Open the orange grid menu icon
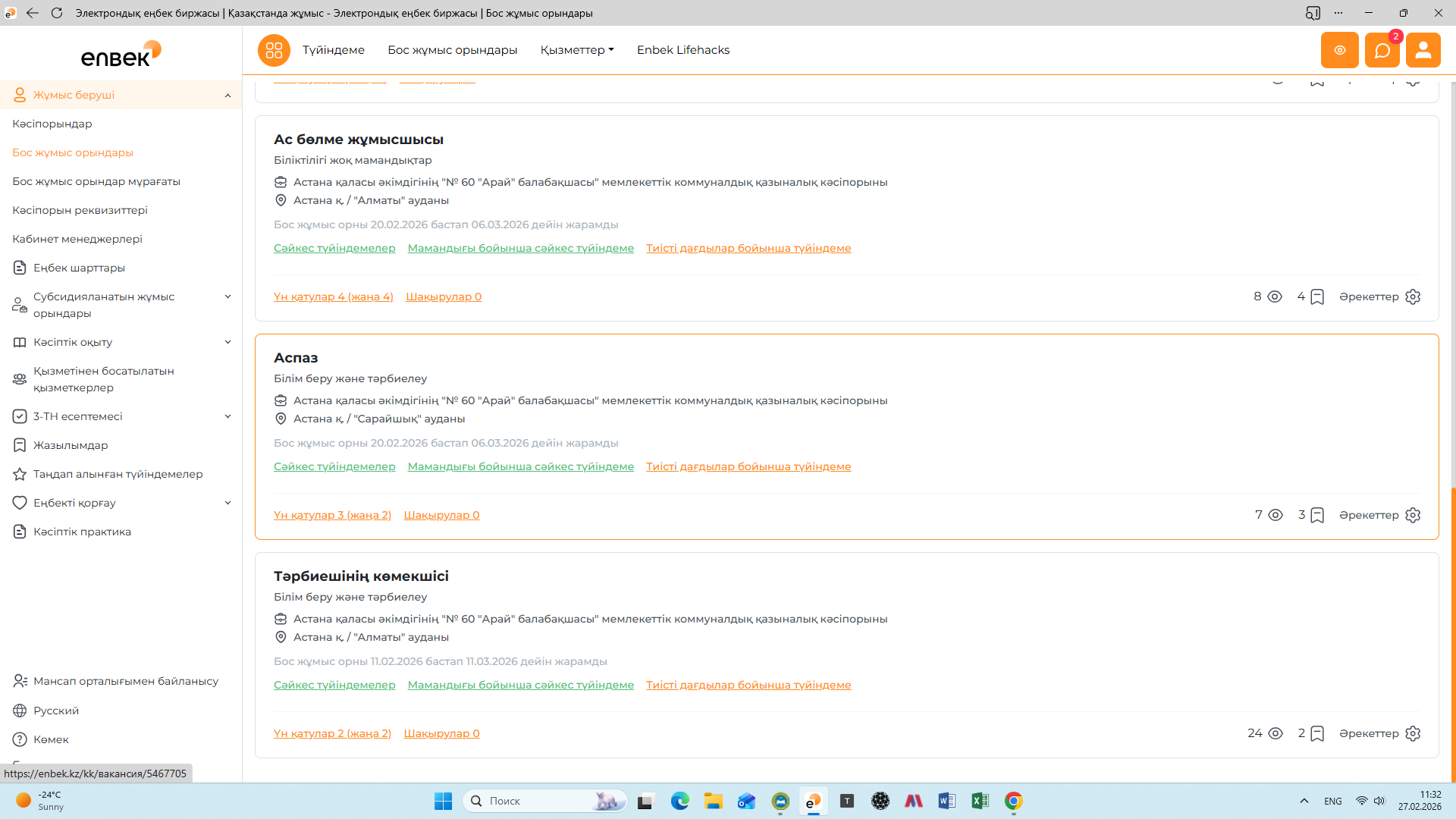This screenshot has width=1456, height=819. click(x=274, y=50)
